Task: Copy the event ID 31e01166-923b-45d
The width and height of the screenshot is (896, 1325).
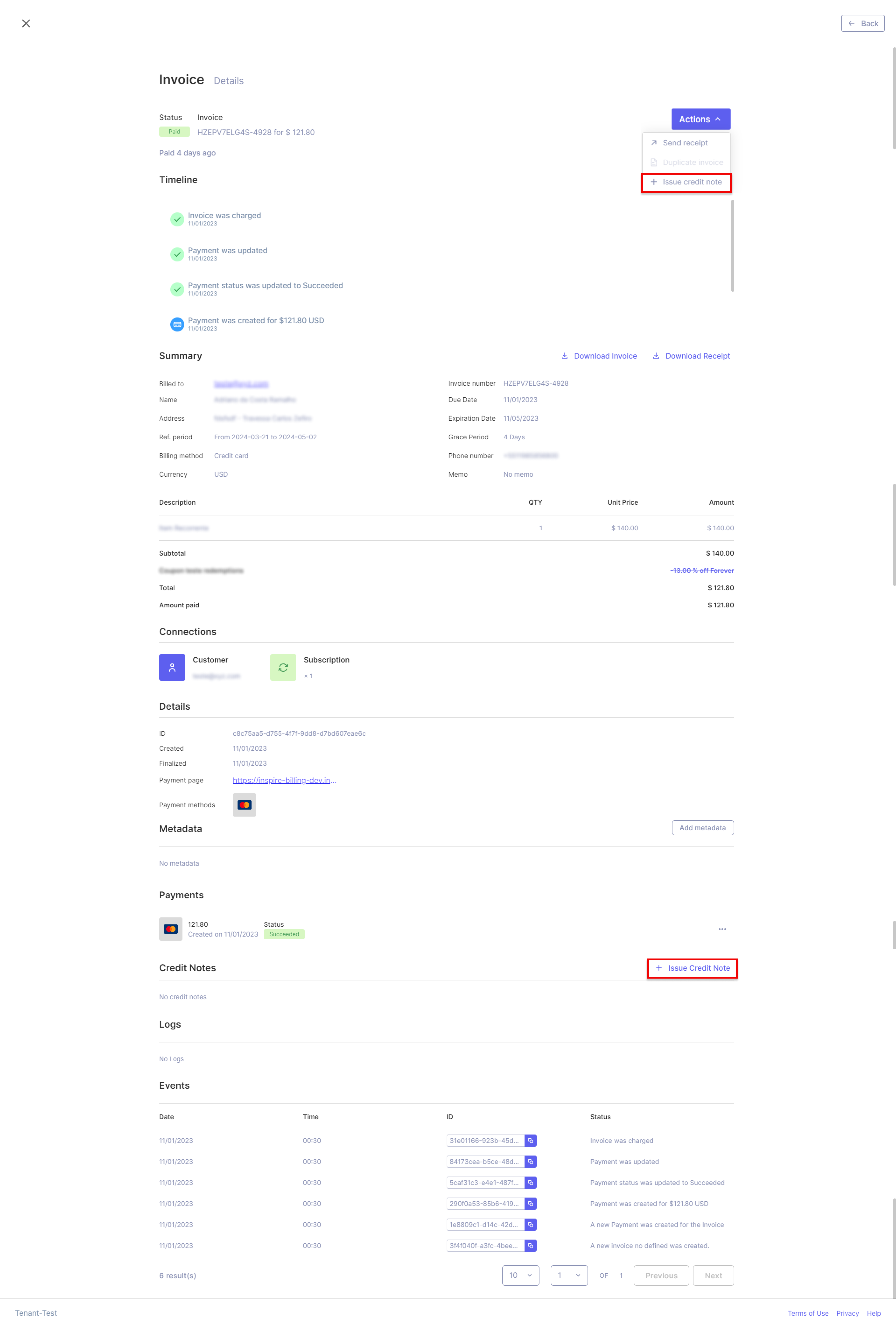Action: click(x=531, y=1140)
